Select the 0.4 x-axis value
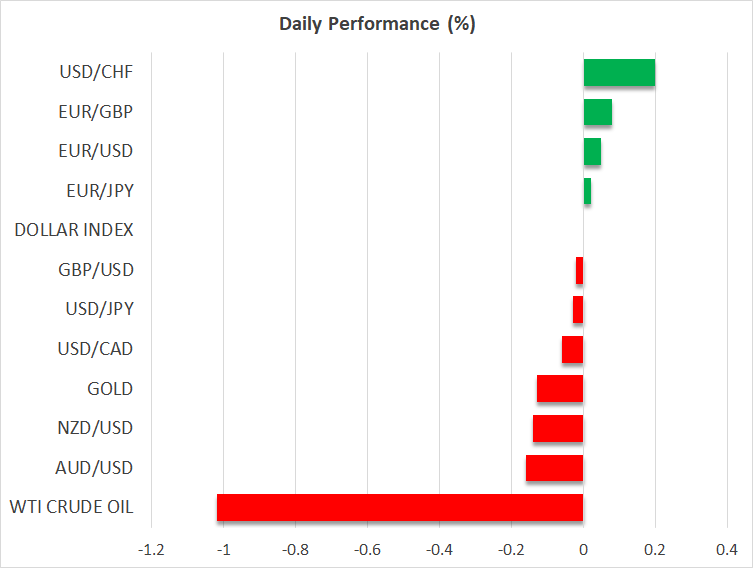Viewport: 753px width, 568px height. click(x=727, y=549)
